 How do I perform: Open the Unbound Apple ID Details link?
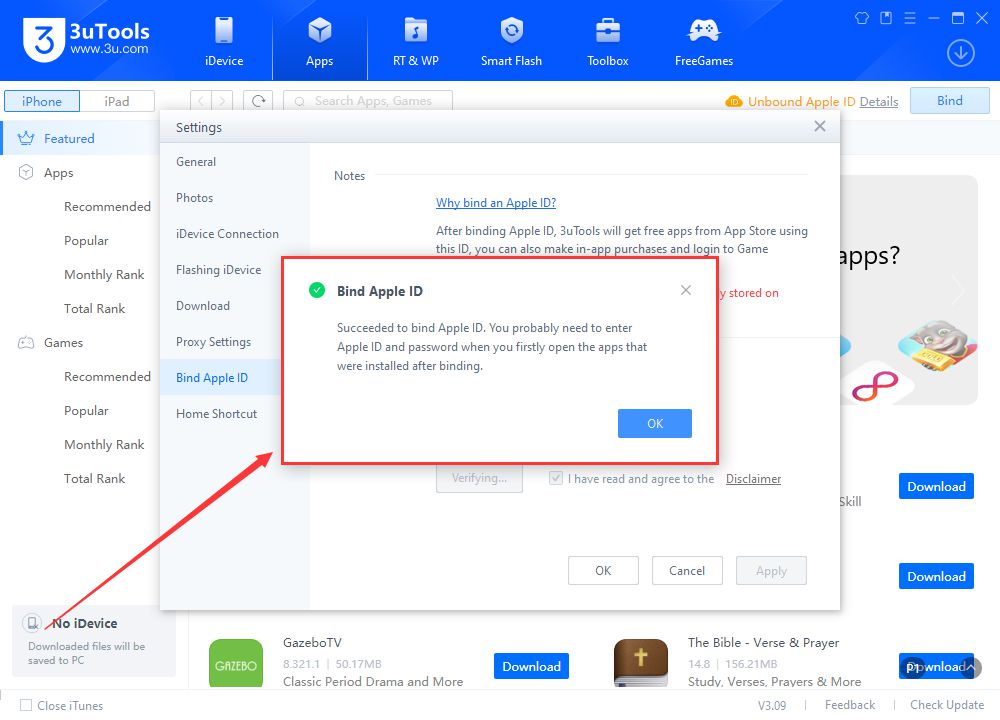(878, 102)
